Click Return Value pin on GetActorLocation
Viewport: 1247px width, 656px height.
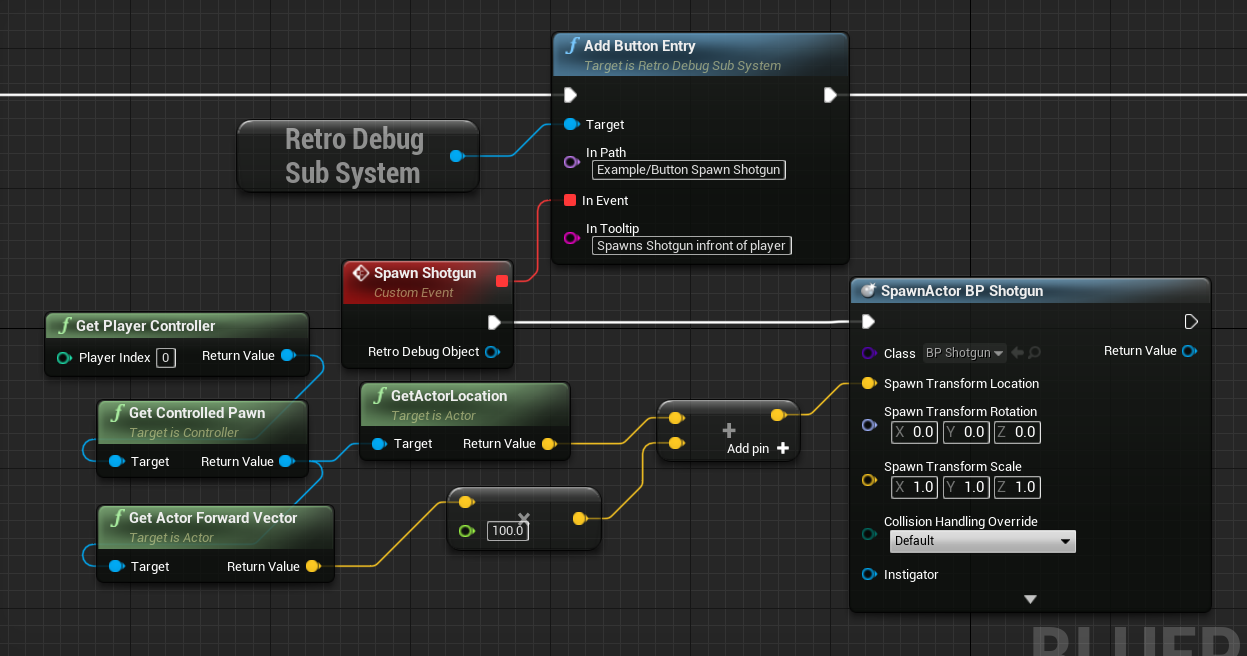click(549, 443)
